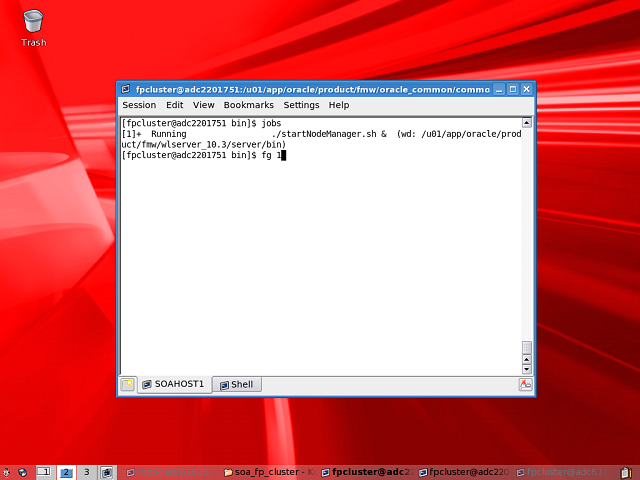
Task: Click the terminal scrollbar handle
Action: [x=527, y=348]
